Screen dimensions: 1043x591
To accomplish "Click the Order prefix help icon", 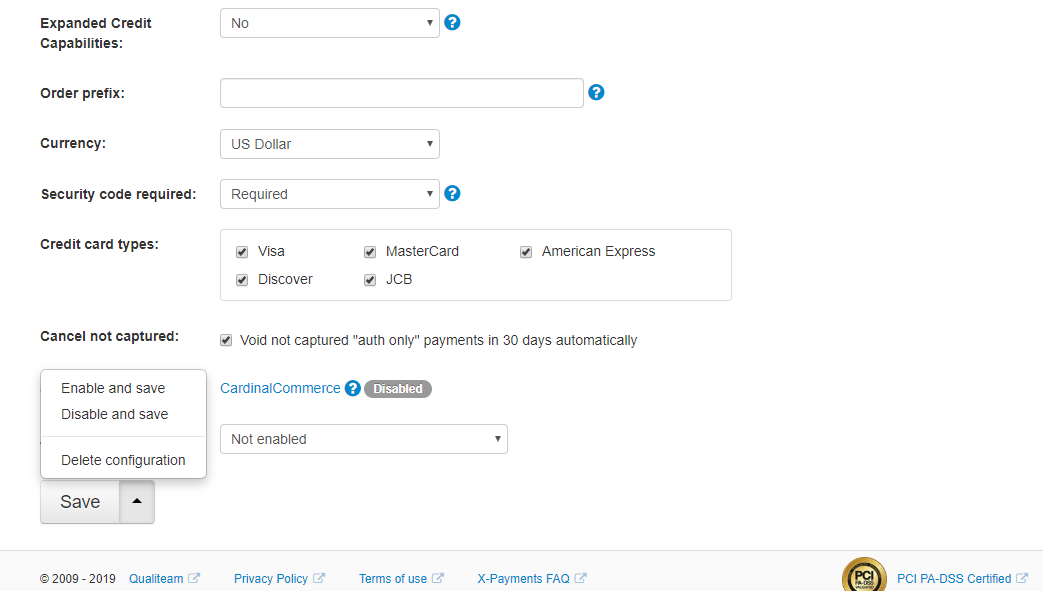I will tap(597, 93).
